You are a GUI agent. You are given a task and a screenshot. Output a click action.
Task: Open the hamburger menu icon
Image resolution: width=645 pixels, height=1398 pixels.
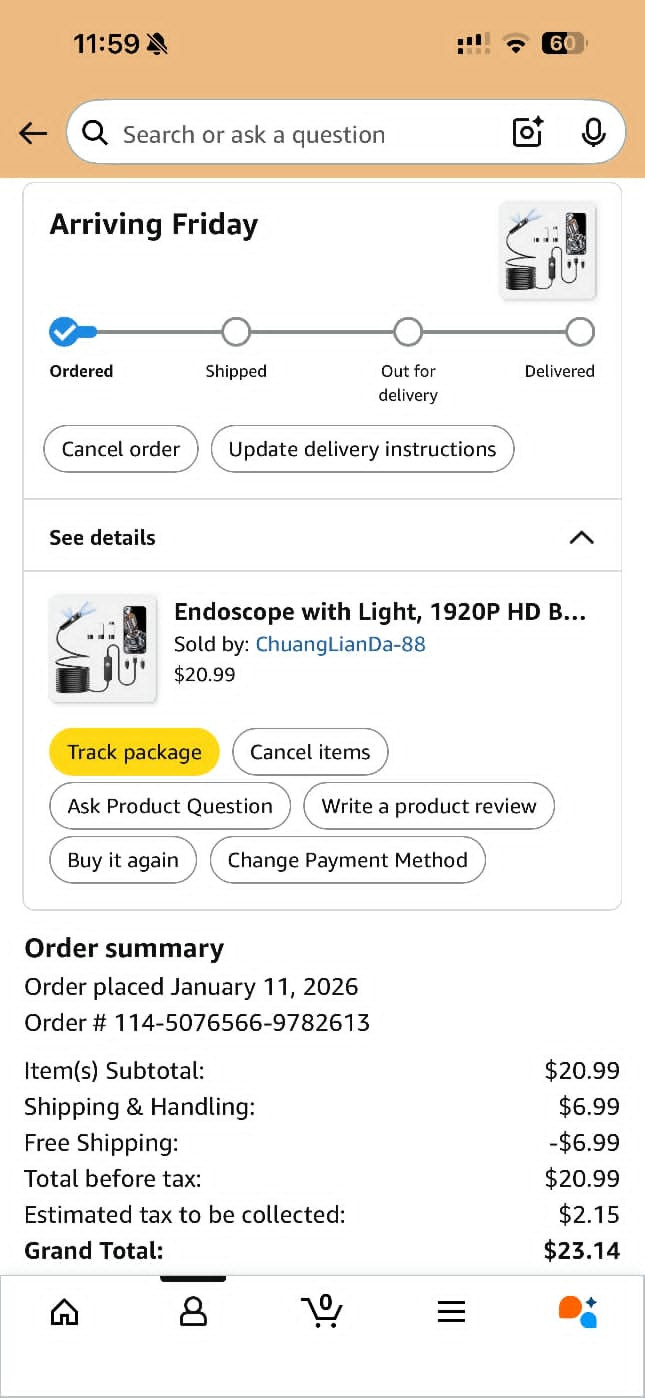pos(451,1312)
